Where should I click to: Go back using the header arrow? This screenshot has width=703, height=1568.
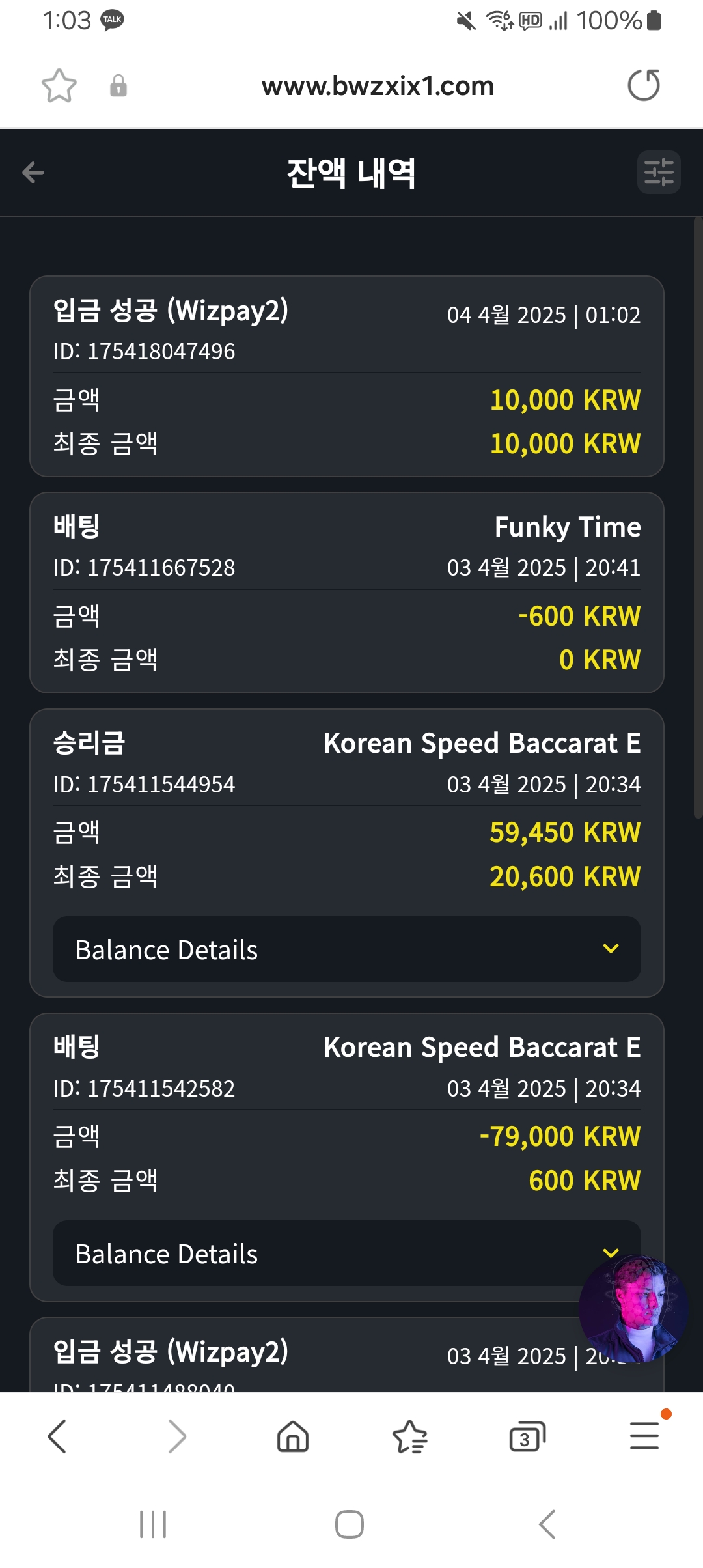coord(33,173)
